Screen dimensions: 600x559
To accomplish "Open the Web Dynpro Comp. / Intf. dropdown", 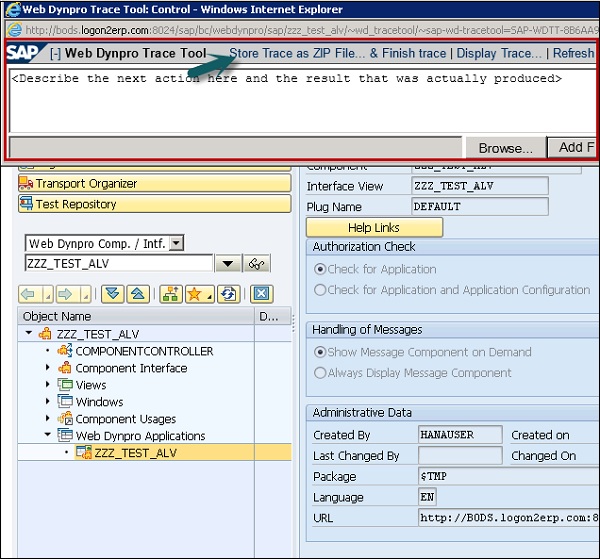I will 177,243.
